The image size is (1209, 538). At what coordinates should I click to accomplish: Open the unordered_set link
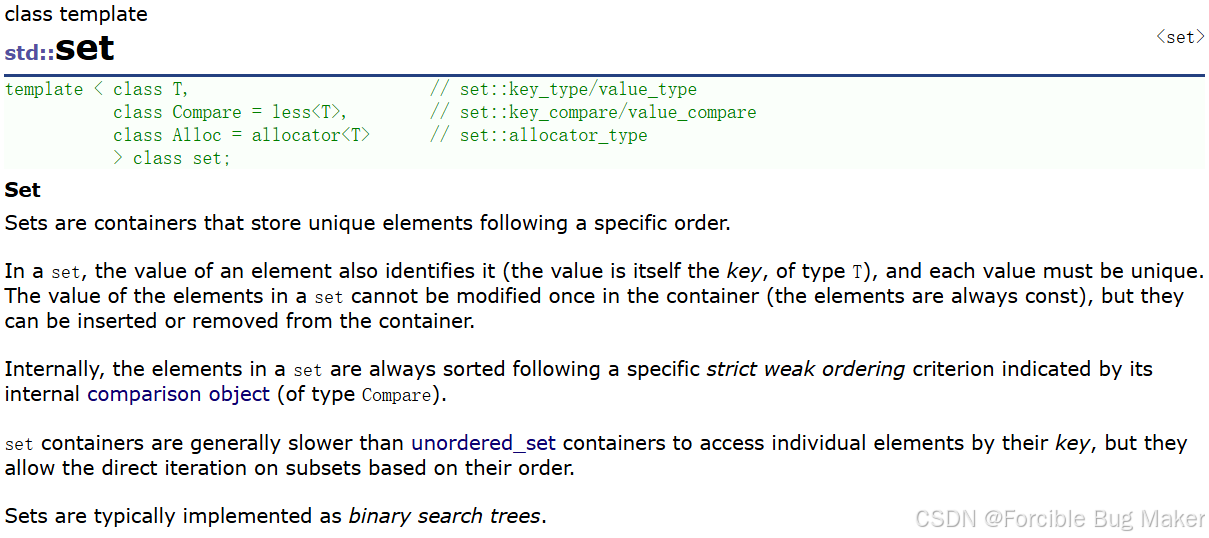point(483,443)
